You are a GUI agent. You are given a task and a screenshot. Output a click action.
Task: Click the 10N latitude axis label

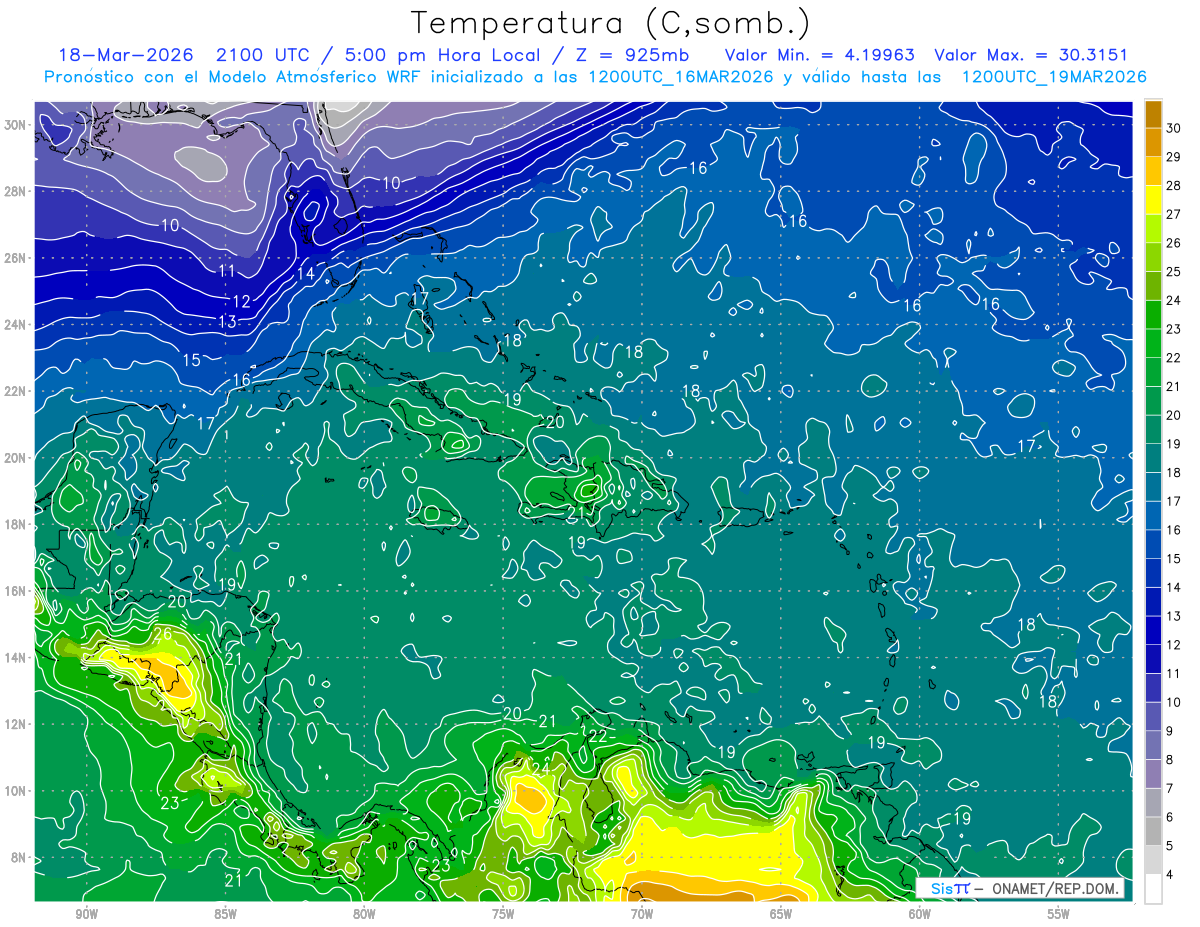tap(15, 790)
